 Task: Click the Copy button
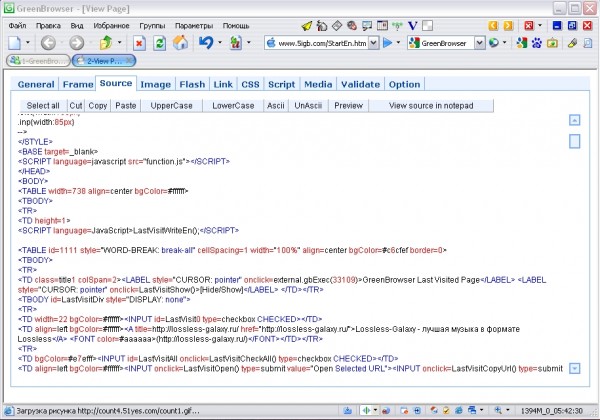[98, 106]
